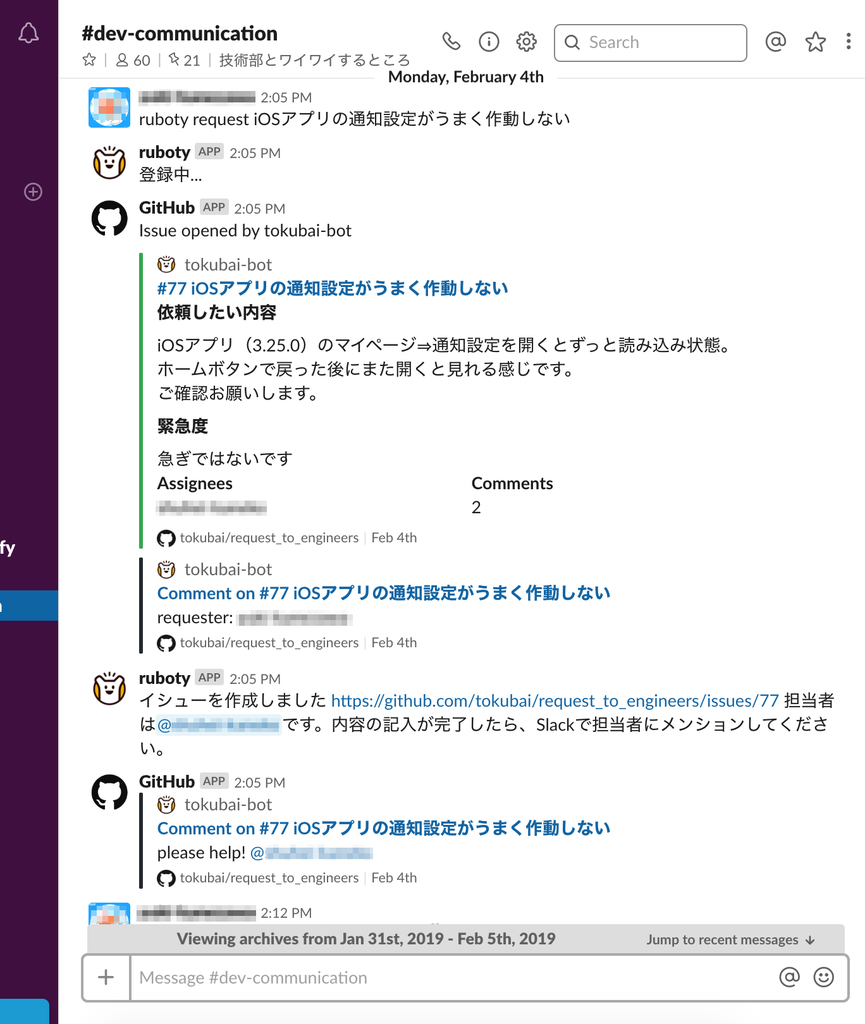Click 2:12 PM timestamp on last message
The image size is (865, 1024).
point(286,913)
